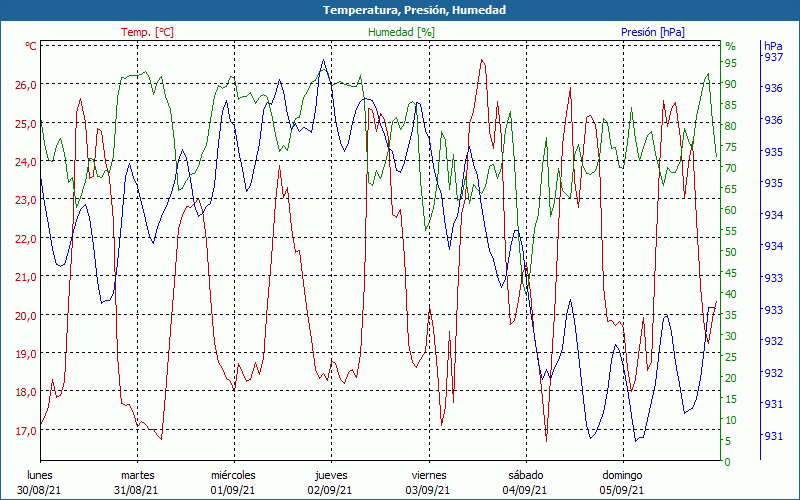The width and height of the screenshot is (800, 500).
Task: Click the 0 humidity axis value
Action: tap(728, 462)
